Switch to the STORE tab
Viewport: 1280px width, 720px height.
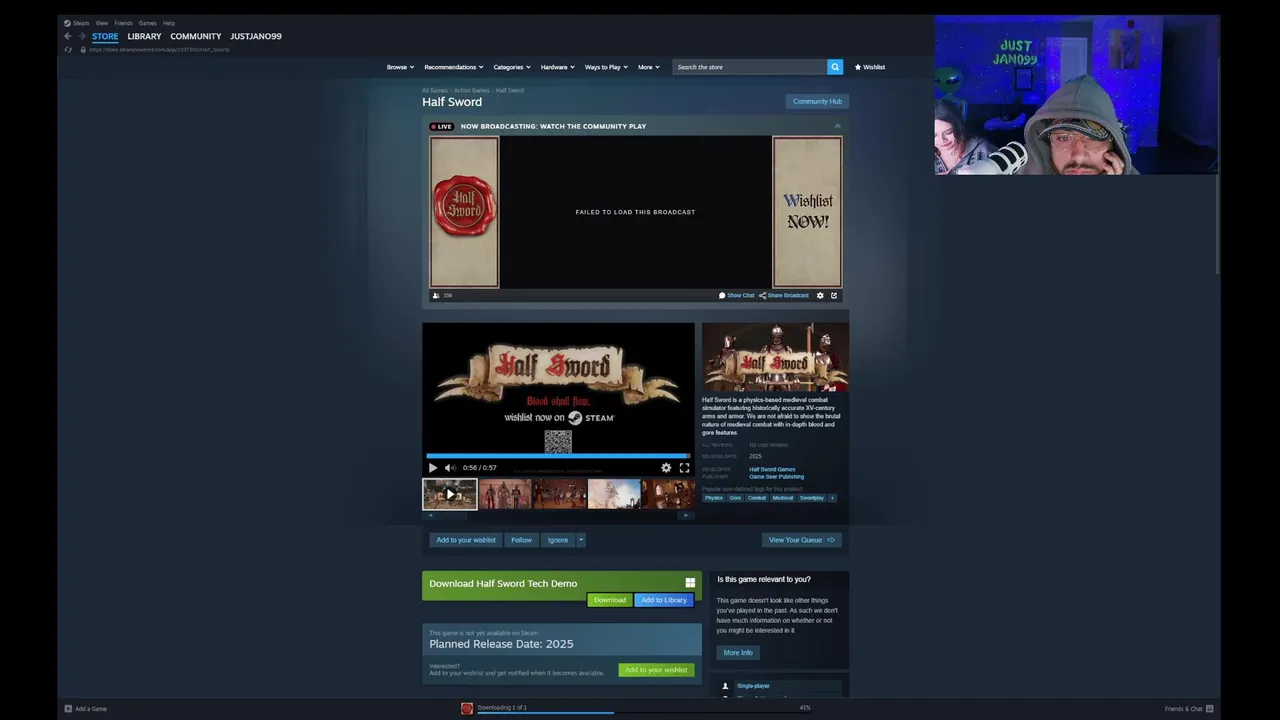tap(105, 36)
